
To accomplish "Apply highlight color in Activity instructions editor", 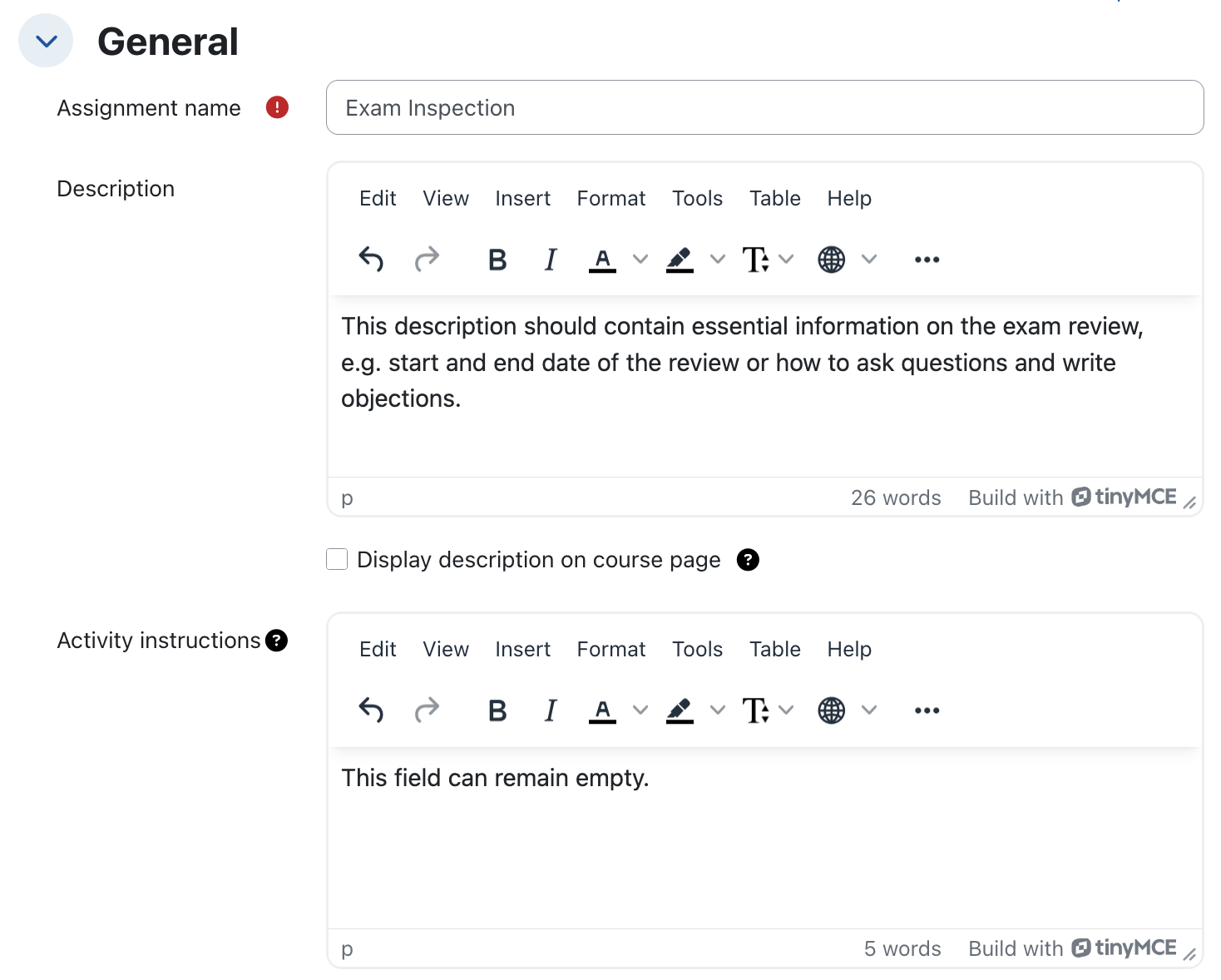I will [x=680, y=710].
